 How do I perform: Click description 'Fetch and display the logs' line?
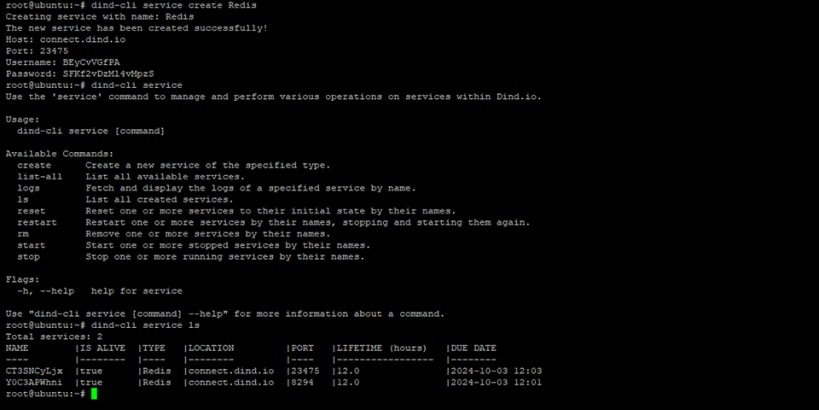click(x=251, y=188)
